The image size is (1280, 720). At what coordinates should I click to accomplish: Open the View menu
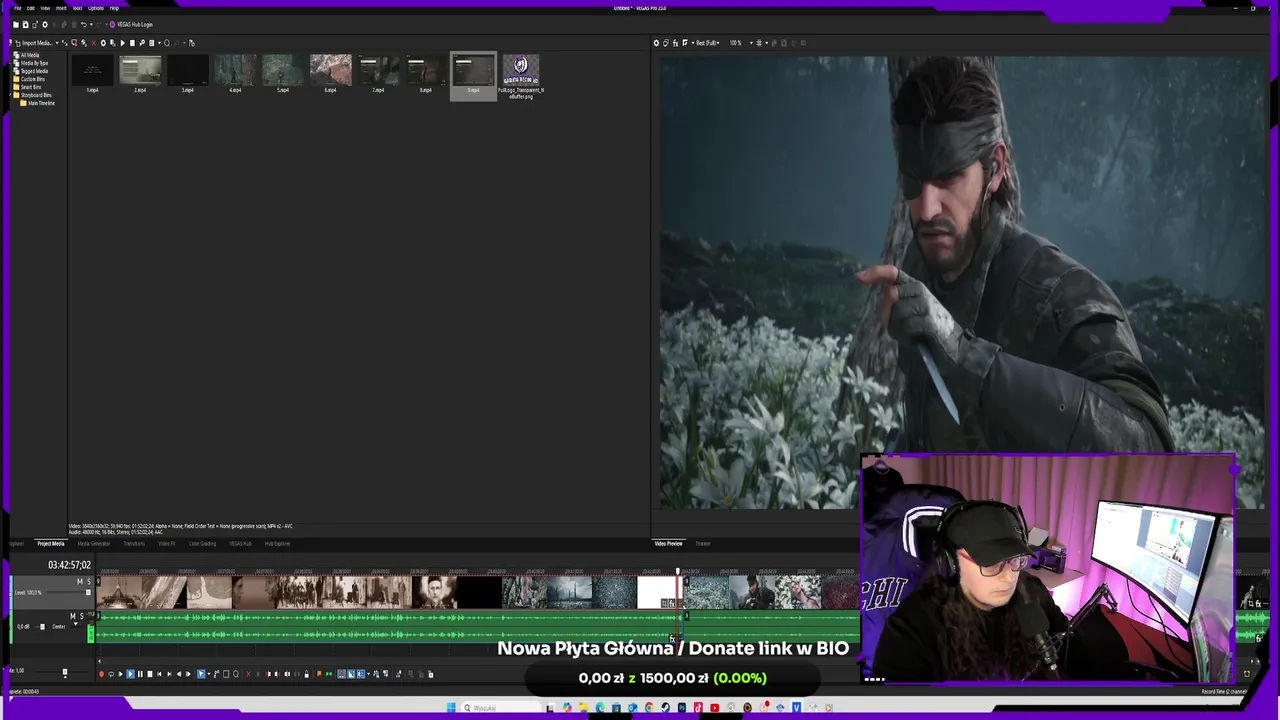[45, 8]
